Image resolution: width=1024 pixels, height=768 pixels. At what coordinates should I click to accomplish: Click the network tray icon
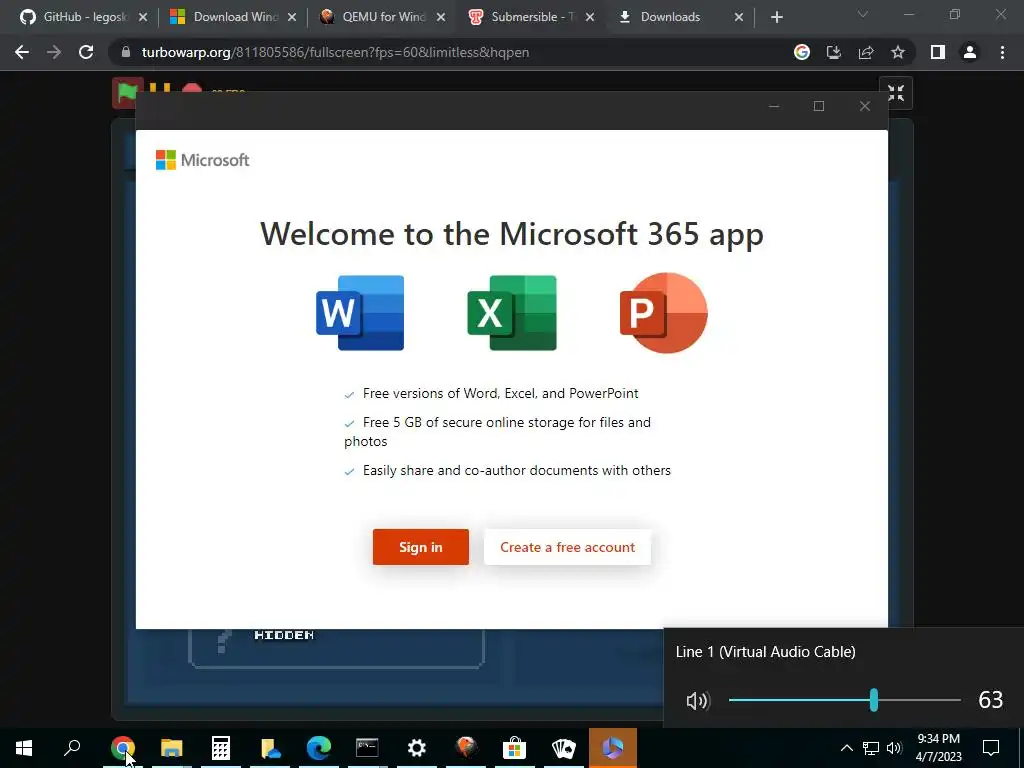coord(871,748)
